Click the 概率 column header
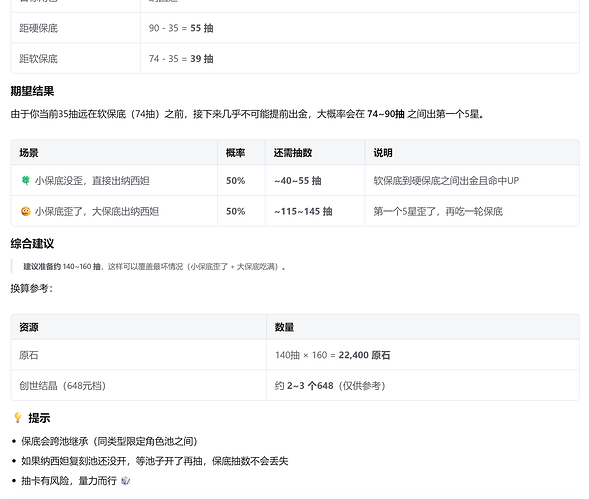This screenshot has height=499, width=589. (236, 153)
